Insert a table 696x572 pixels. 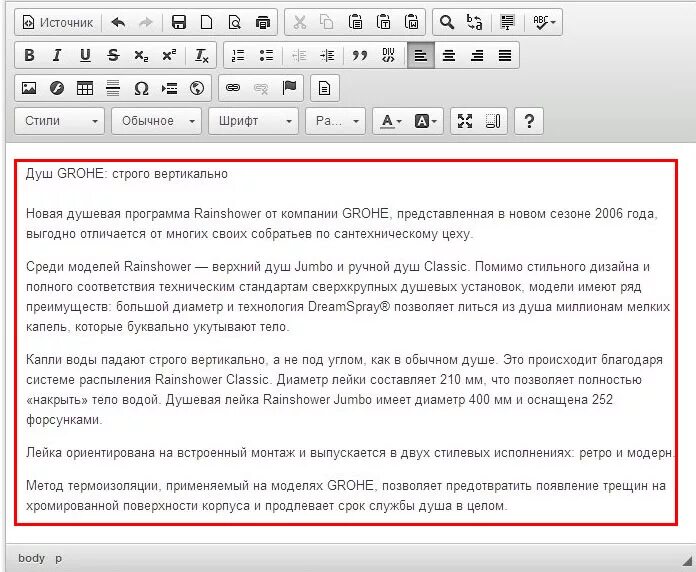pos(85,88)
